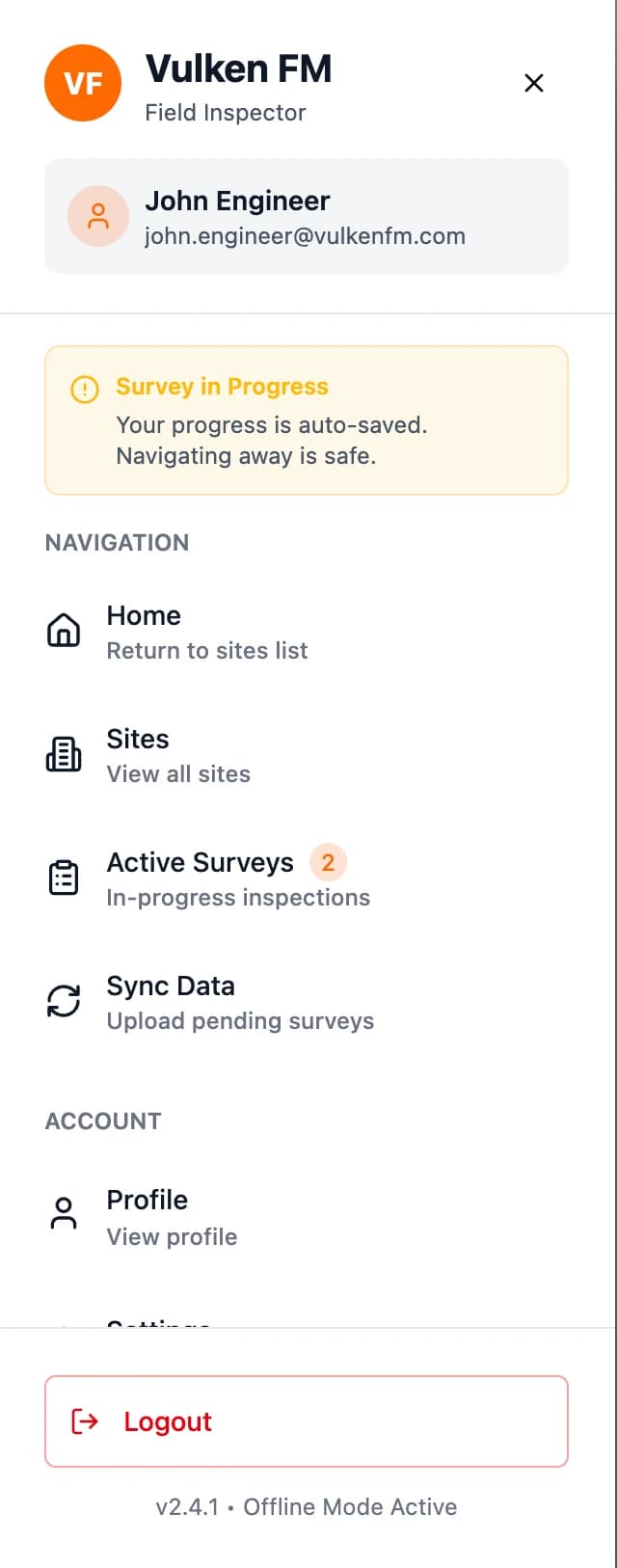Click the Profile person icon
This screenshot has width=617, height=1568.
pos(64,1213)
